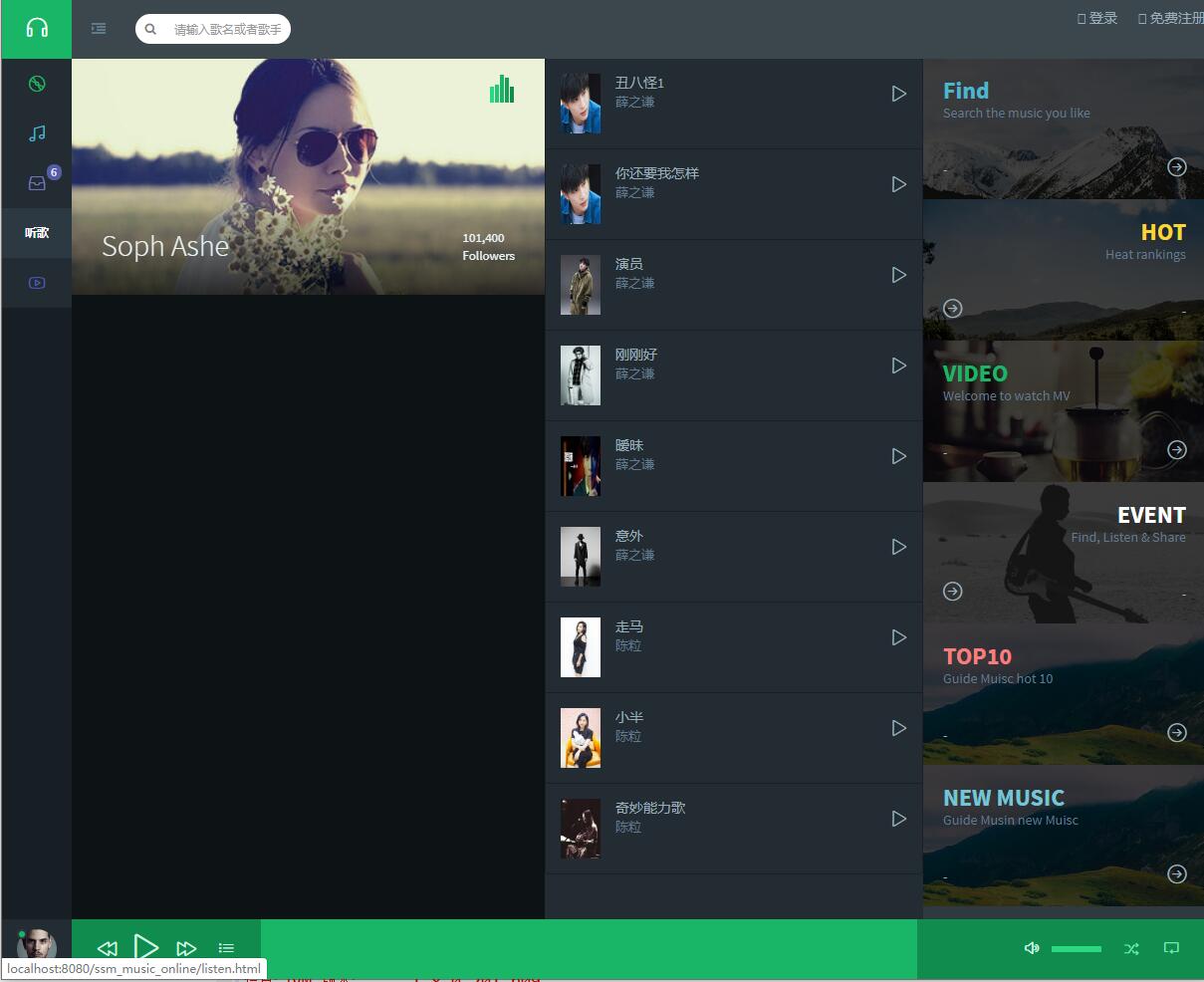Click the search box for song or artist
The height and width of the screenshot is (982, 1204).
click(213, 29)
